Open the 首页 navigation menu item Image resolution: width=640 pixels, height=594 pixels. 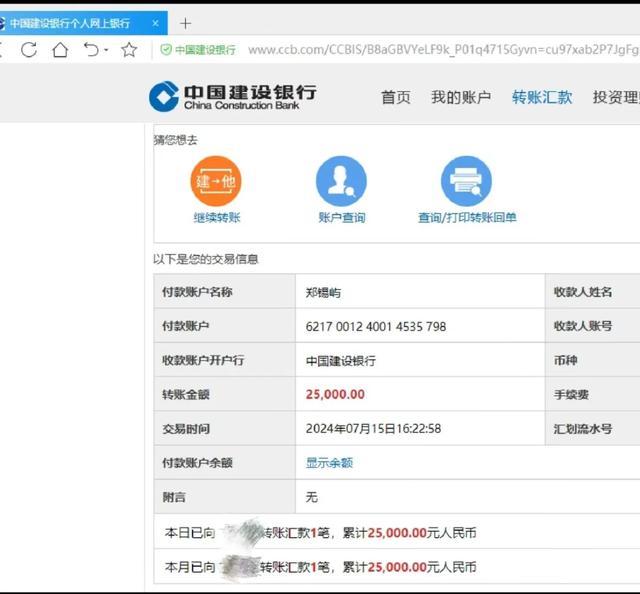[x=395, y=97]
